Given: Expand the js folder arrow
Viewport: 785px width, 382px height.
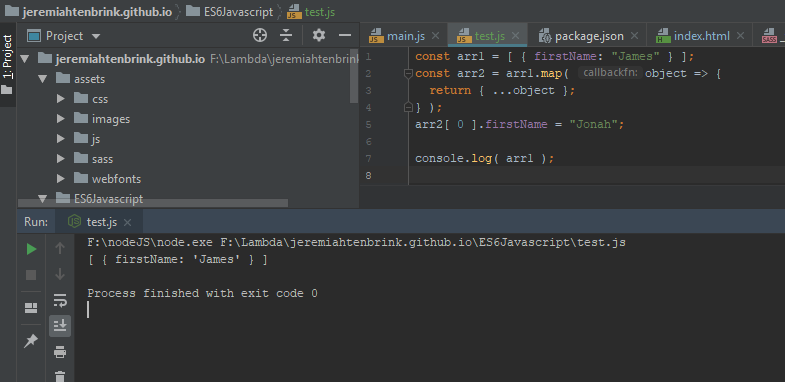Looking at the screenshot, I should pos(61,139).
